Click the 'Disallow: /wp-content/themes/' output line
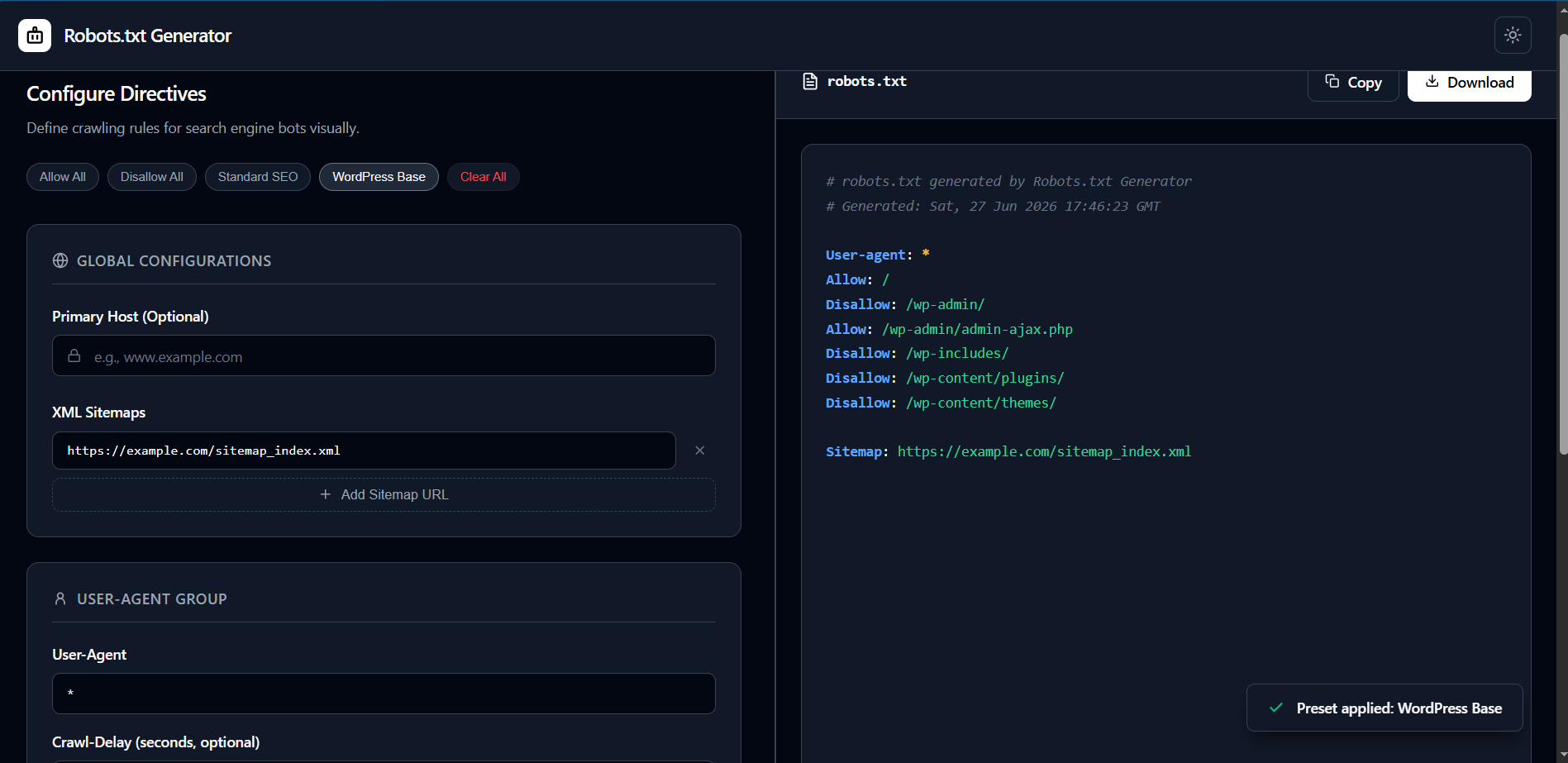Image resolution: width=1568 pixels, height=763 pixels. (x=941, y=403)
